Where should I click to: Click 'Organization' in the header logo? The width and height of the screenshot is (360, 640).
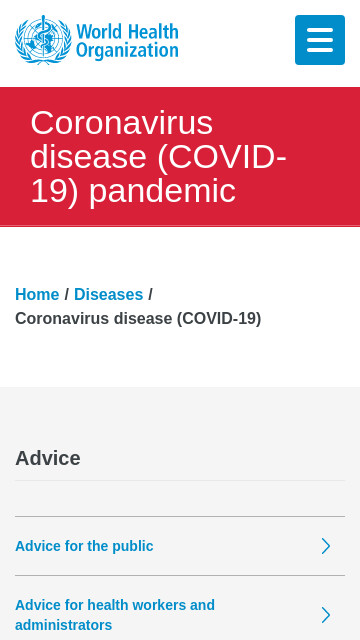(127, 51)
